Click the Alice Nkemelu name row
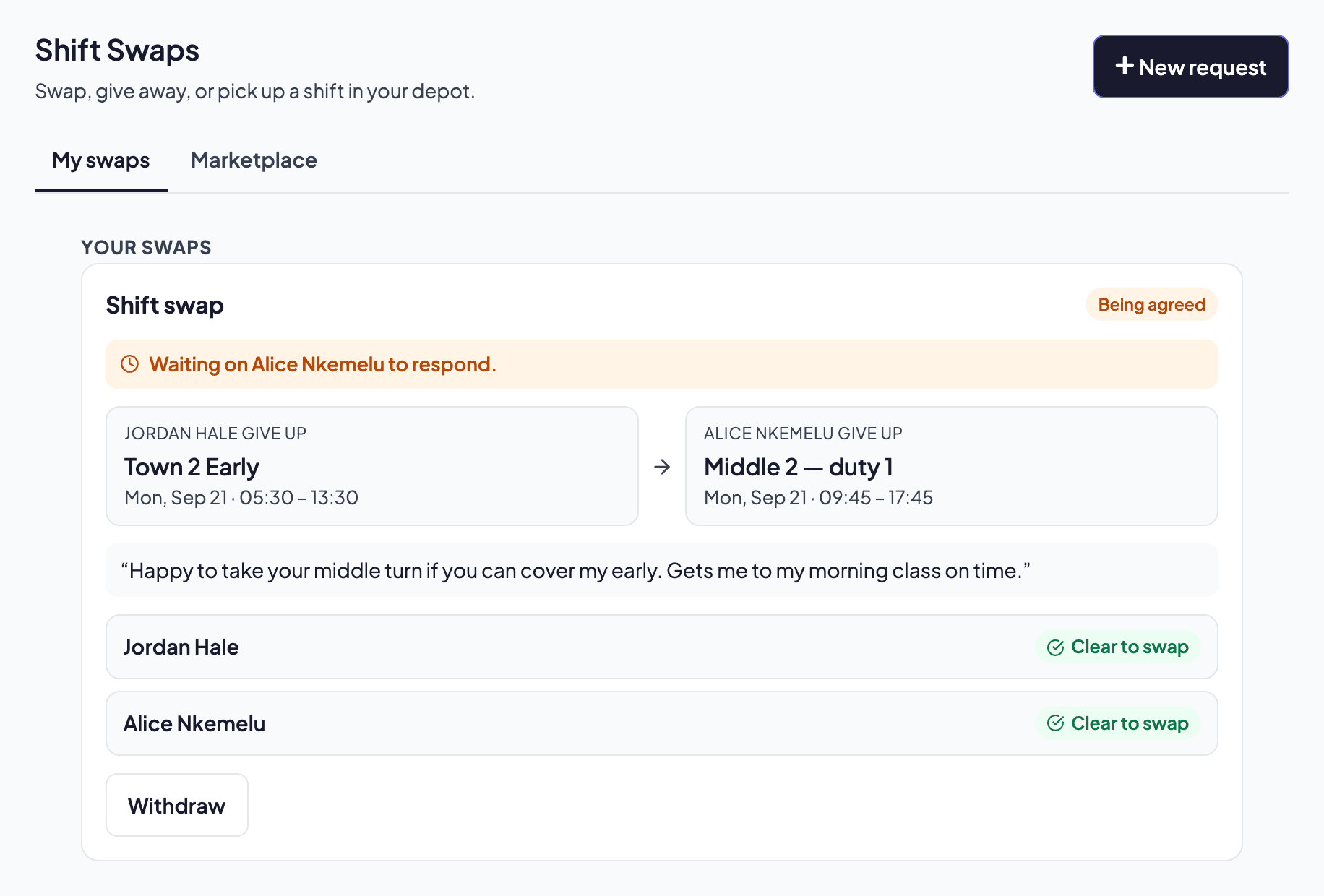Screen dimensions: 1324x896 coord(662,723)
